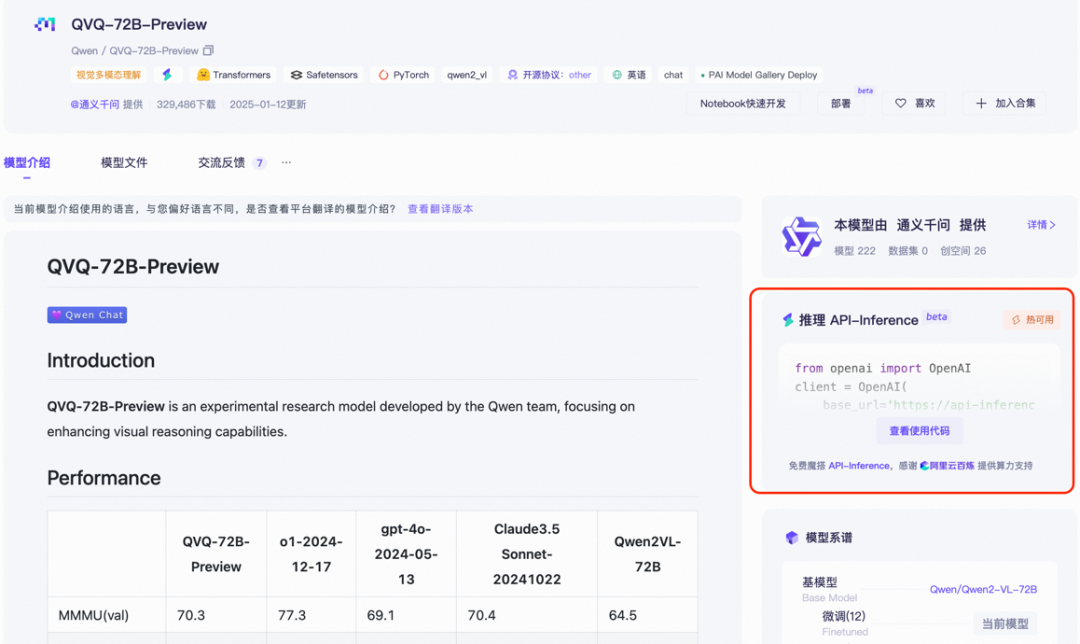1080x644 pixels.
Task: Open the ... overflow tab menu
Action: pos(285,161)
